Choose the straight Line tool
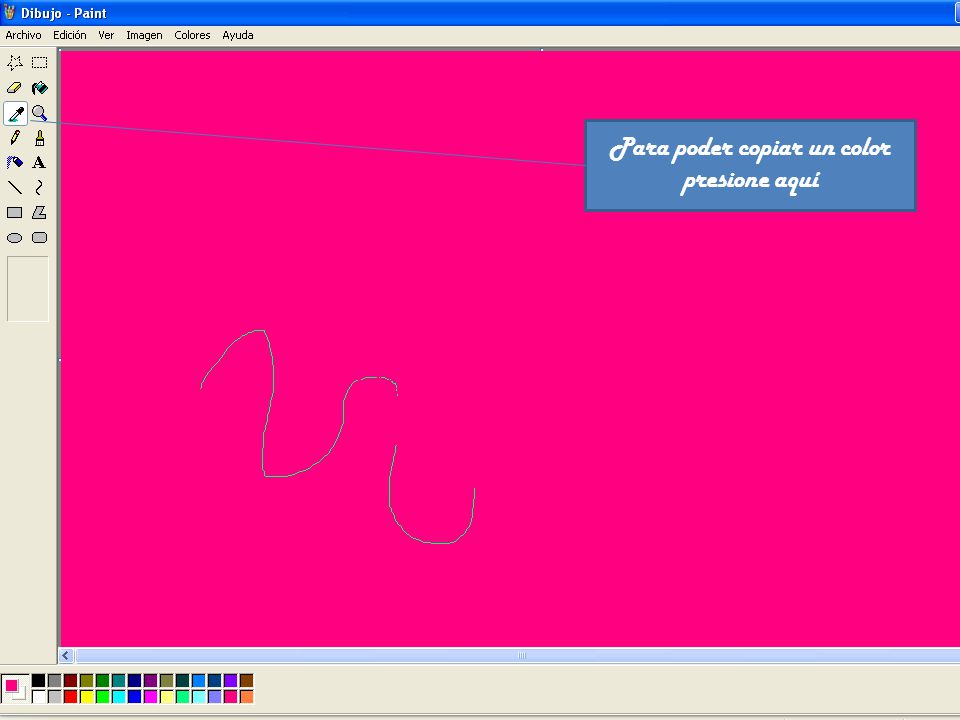 pyautogui.click(x=15, y=187)
